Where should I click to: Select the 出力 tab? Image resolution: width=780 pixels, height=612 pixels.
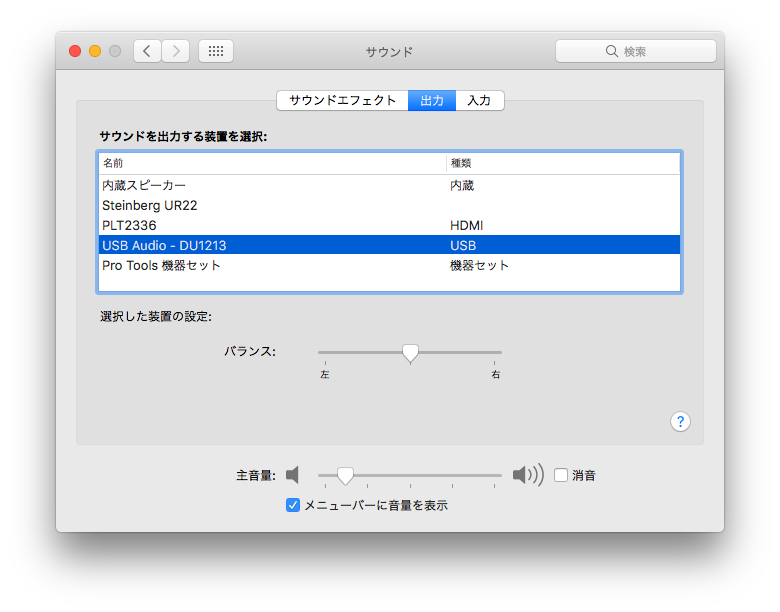(432, 101)
